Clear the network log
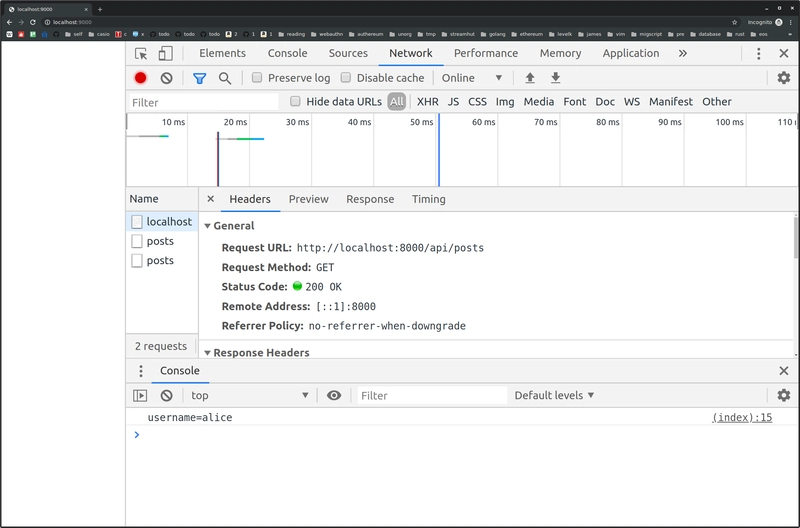Screen dimensions: 800x528 [166, 78]
